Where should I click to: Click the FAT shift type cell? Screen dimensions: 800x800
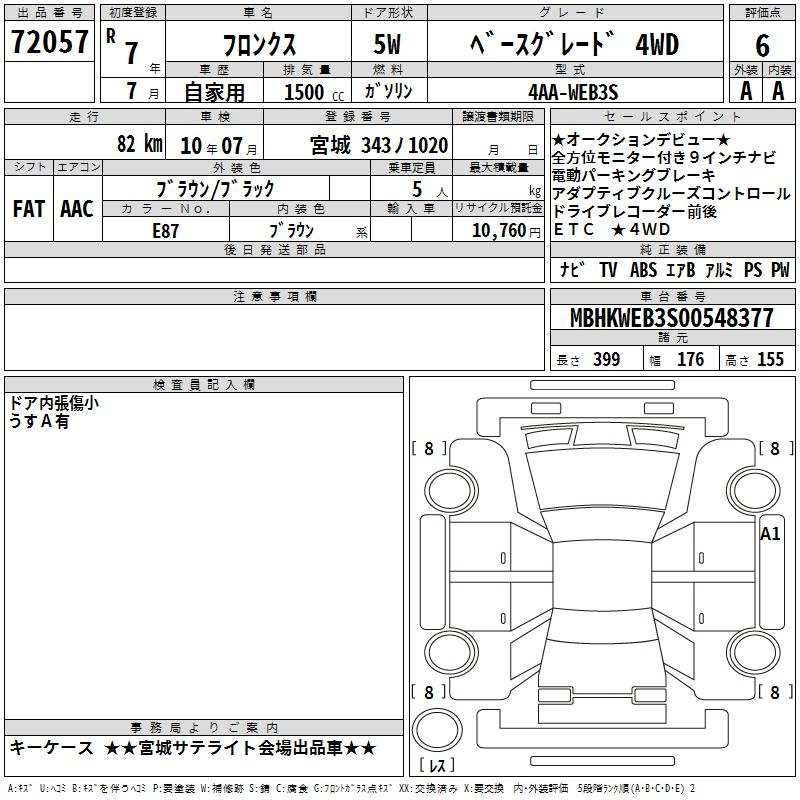(x=29, y=209)
